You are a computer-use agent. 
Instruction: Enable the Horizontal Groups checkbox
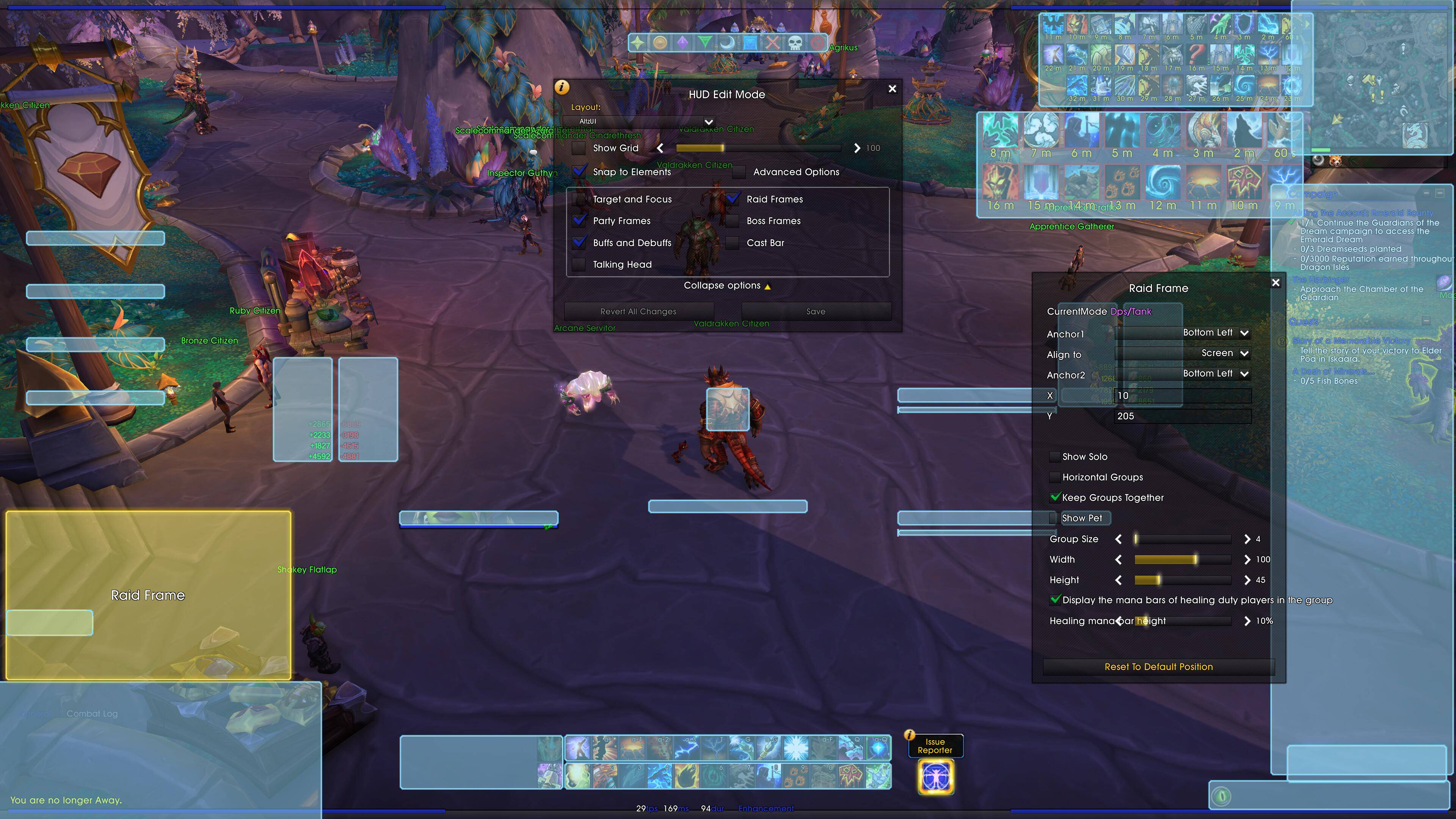(1054, 477)
